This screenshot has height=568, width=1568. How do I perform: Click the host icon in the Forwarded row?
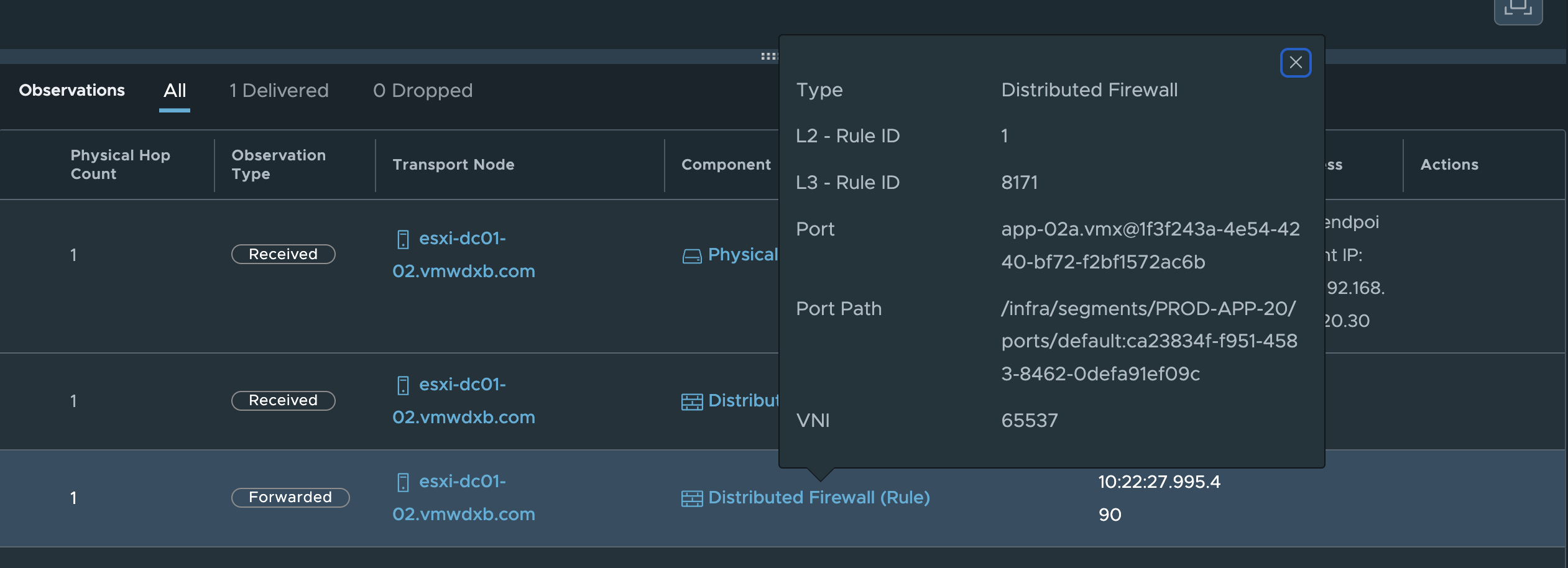[x=403, y=482]
